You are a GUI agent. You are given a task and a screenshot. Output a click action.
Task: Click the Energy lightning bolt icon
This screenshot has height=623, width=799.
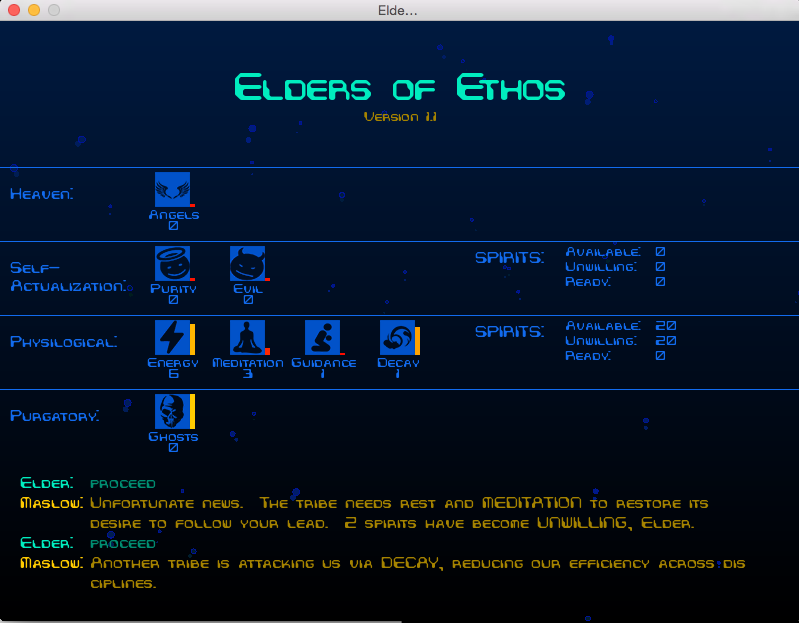pos(172,337)
